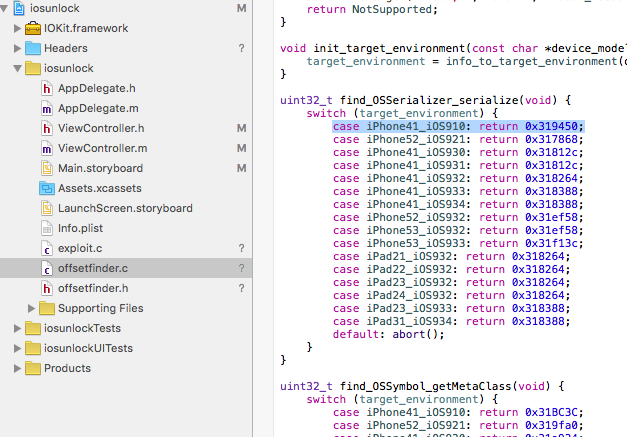Click the AppDelegate.m source file icon
Image resolution: width=627 pixels, height=437 pixels.
[47, 108]
